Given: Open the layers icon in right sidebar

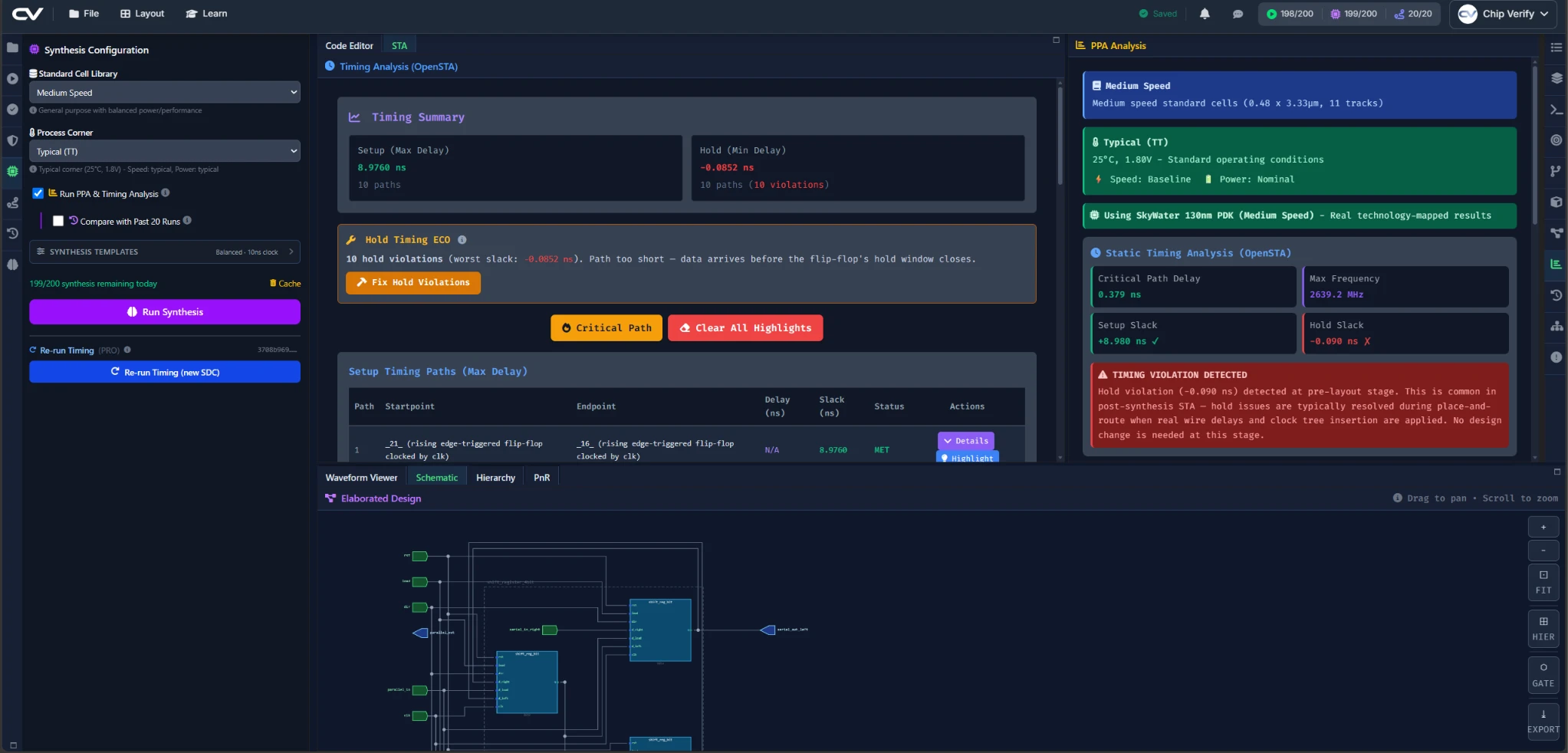Looking at the screenshot, I should pos(1556,78).
